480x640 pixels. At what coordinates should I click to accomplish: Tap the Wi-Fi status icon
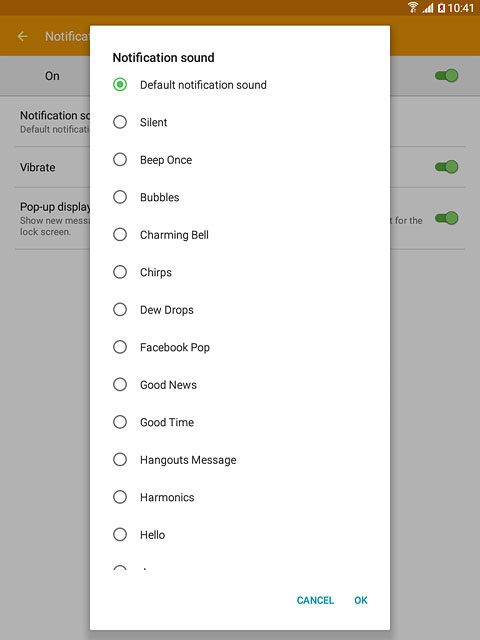click(413, 7)
